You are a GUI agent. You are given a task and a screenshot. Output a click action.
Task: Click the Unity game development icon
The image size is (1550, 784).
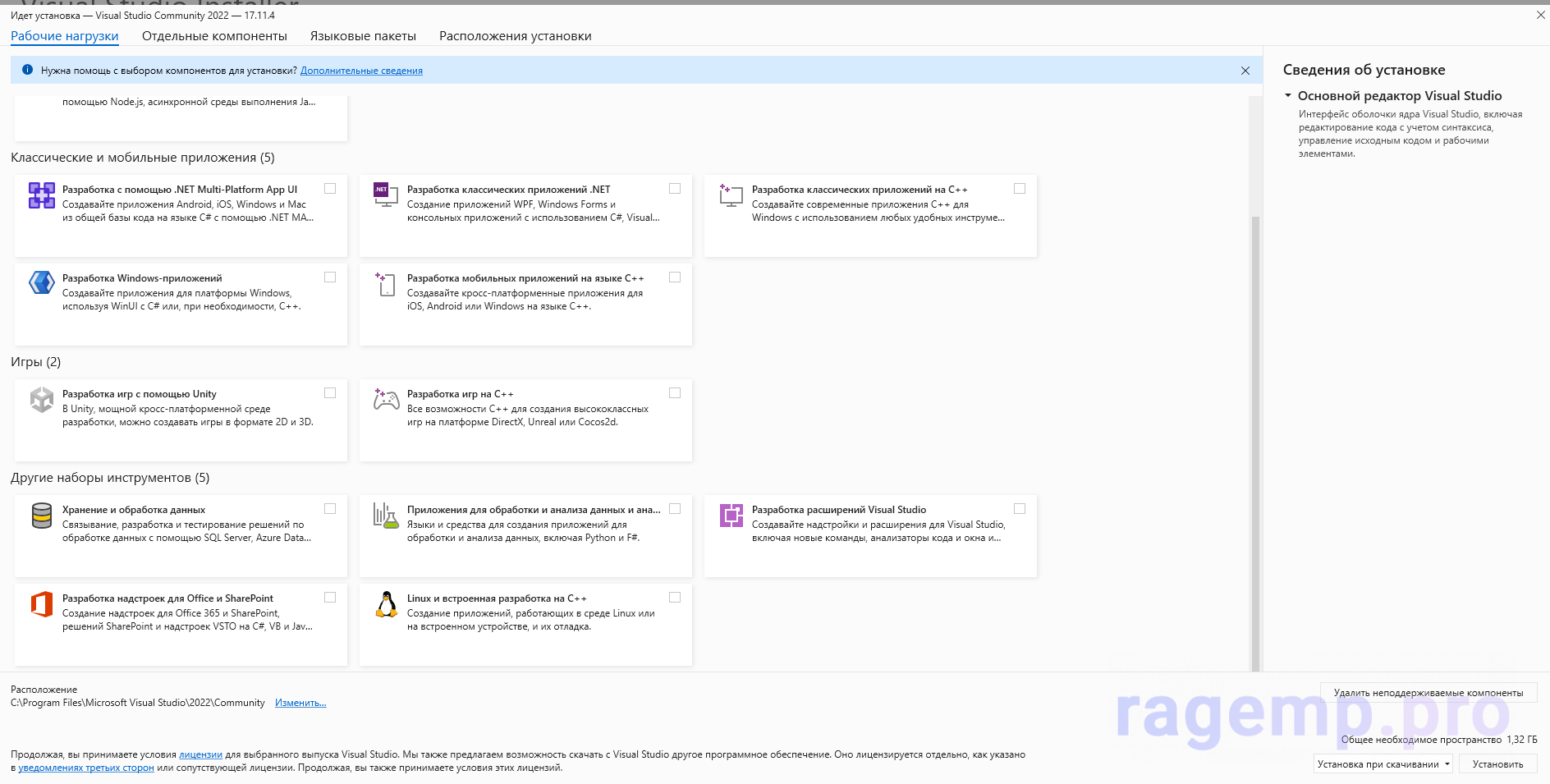(42, 399)
